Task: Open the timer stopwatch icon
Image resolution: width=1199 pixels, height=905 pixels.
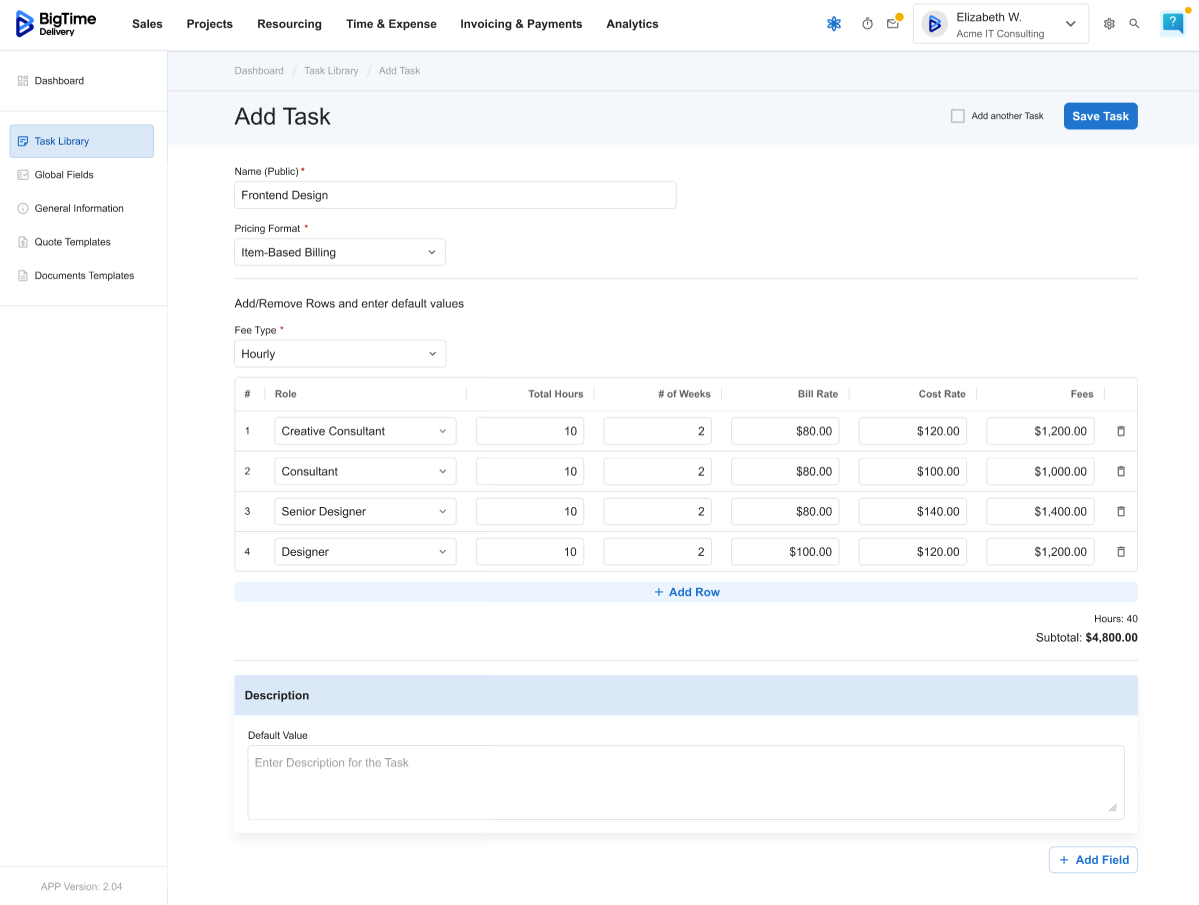Action: pos(867,24)
